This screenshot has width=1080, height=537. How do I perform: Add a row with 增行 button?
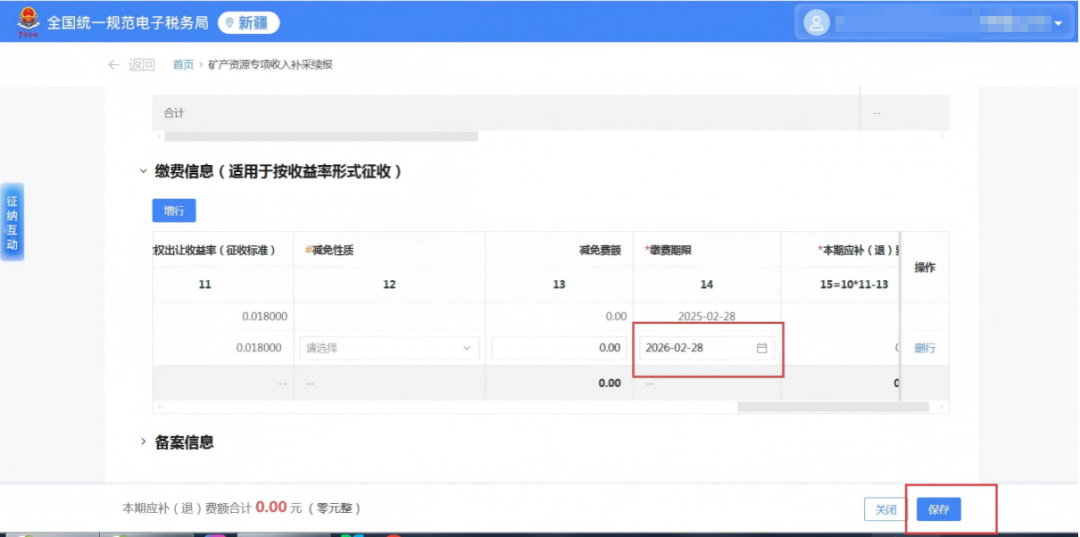click(x=174, y=211)
